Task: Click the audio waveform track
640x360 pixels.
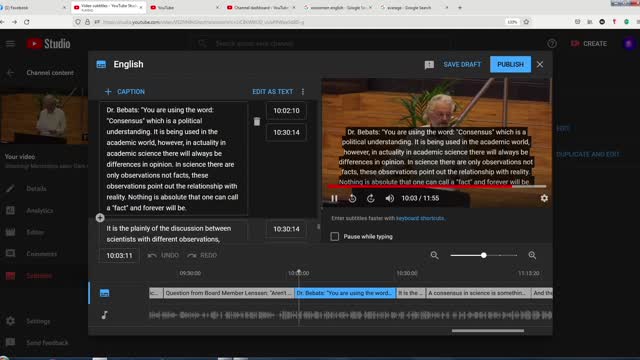Action: click(351, 315)
